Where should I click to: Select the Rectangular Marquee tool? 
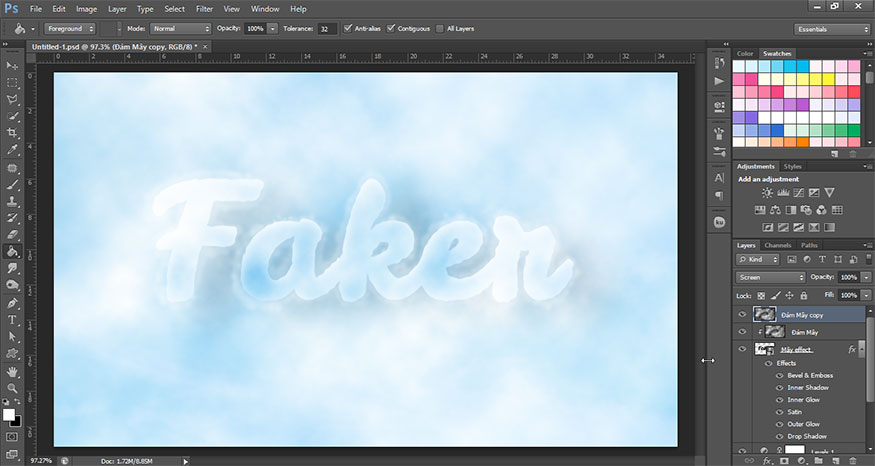pyautogui.click(x=12, y=83)
